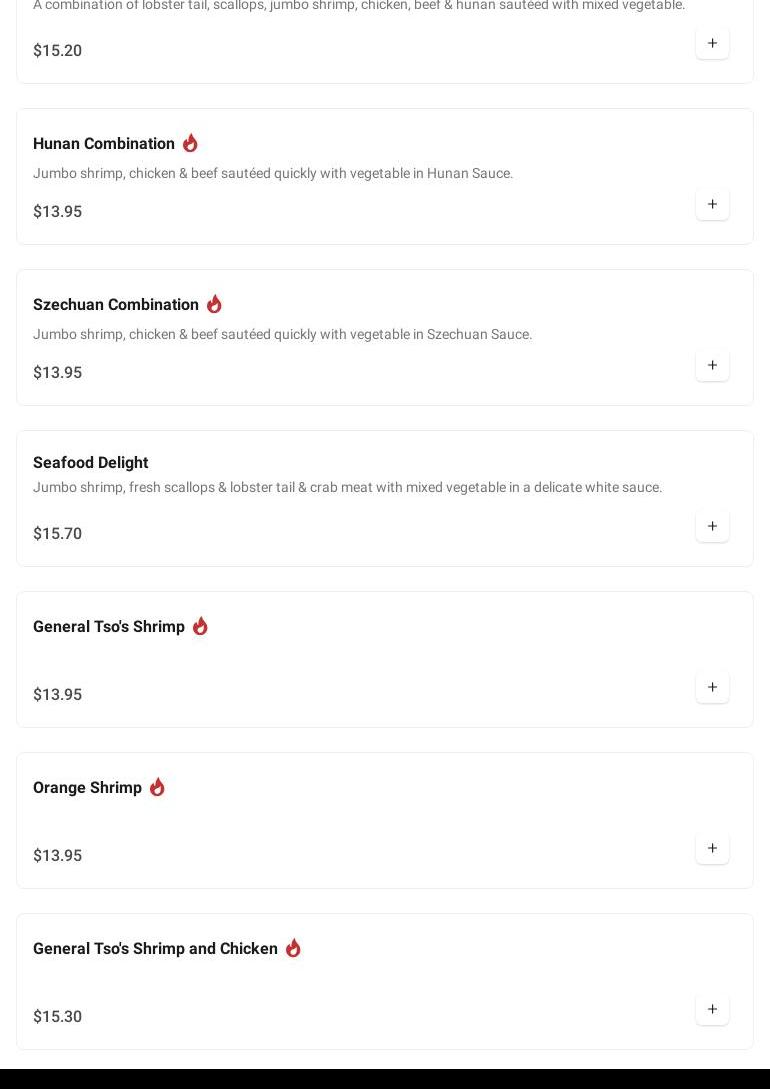Click flame icon beside Orange Shrimp

[x=157, y=787]
